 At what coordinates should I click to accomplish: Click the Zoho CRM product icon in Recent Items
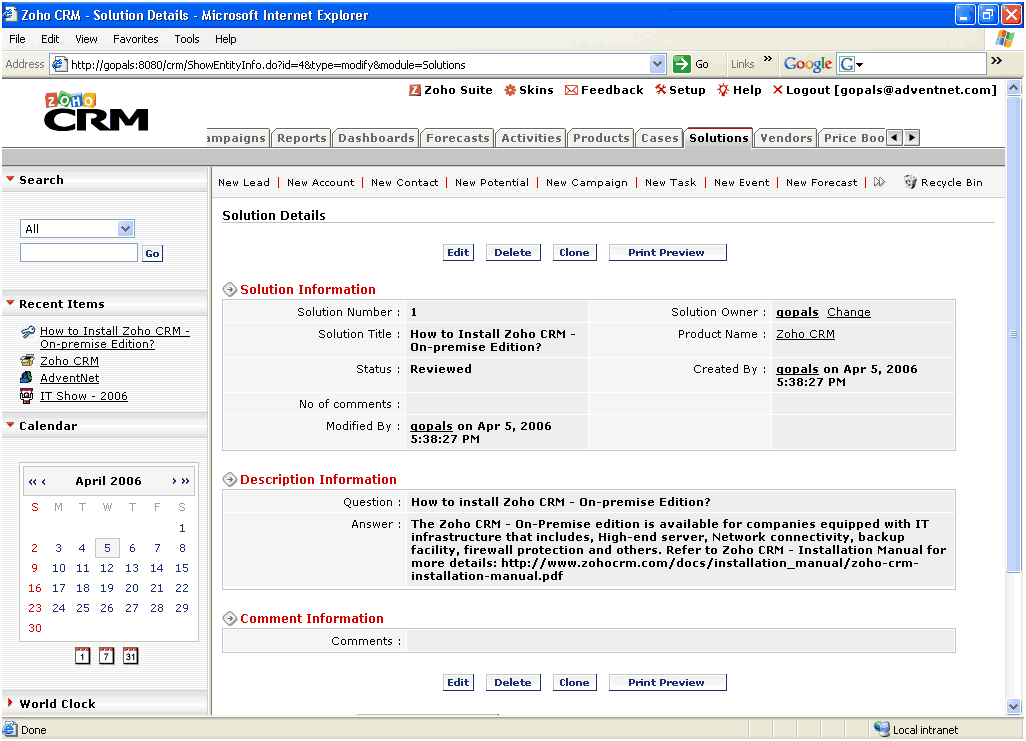click(x=27, y=361)
